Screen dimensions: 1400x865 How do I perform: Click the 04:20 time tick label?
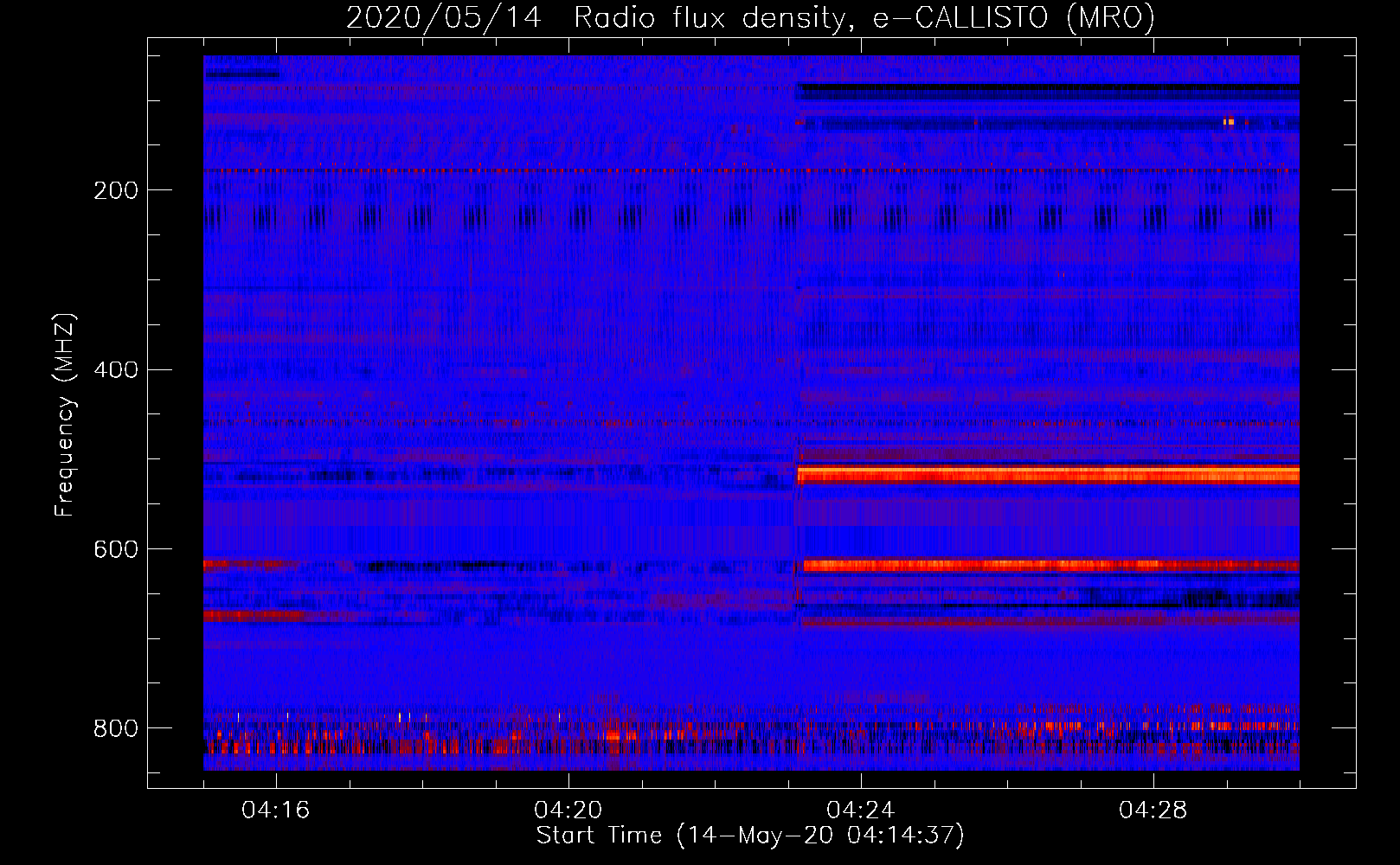pos(568,810)
